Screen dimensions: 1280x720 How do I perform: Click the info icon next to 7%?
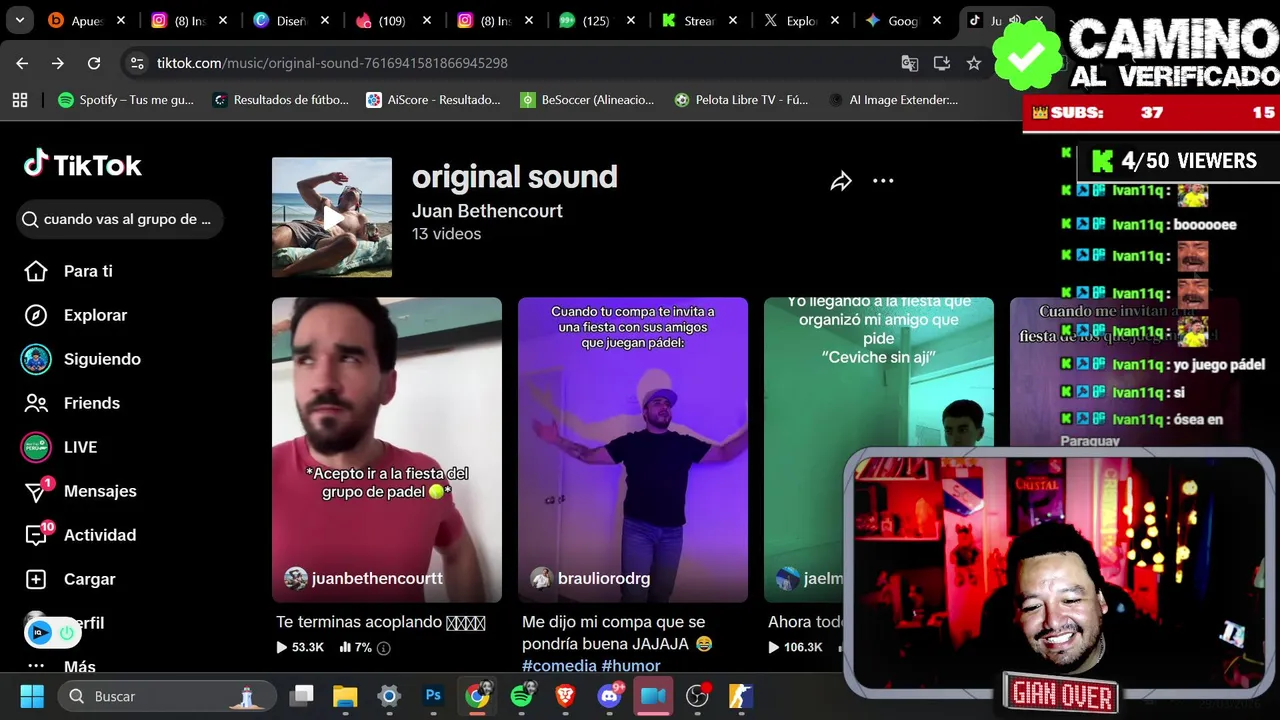(383, 648)
